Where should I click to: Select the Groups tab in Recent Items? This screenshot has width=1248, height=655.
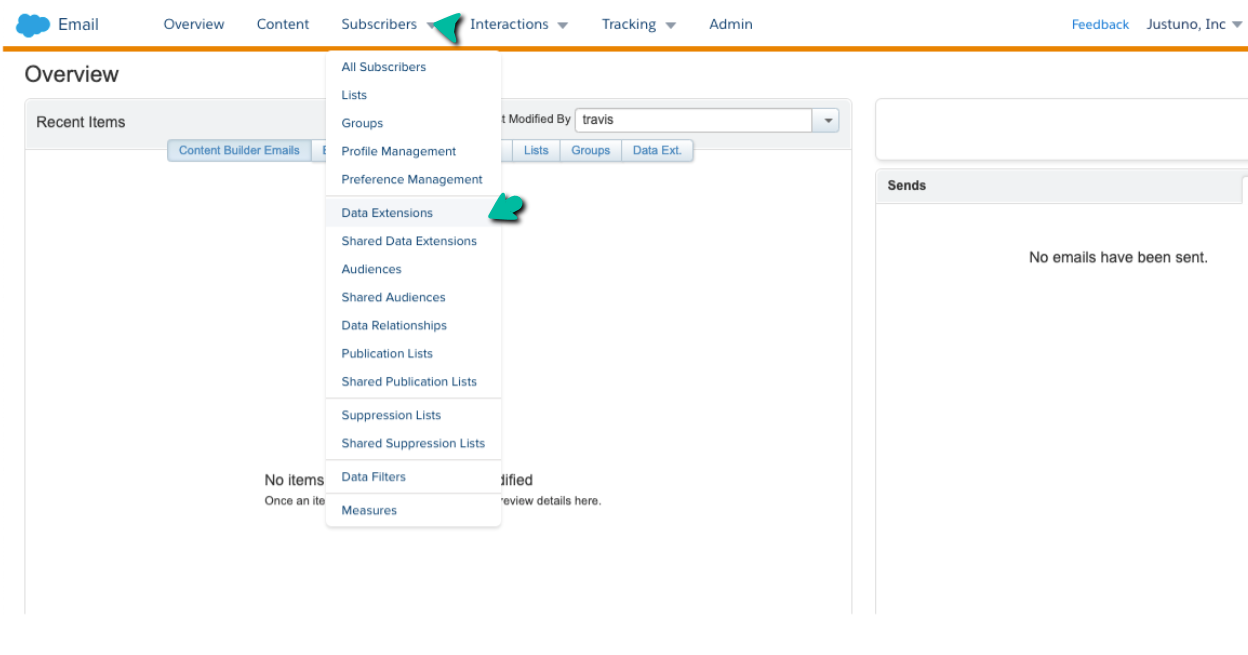[591, 150]
